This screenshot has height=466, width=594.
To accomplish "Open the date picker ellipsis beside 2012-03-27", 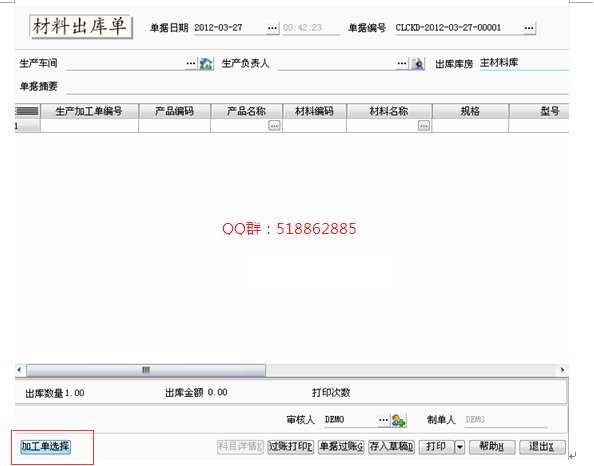I will [272, 28].
